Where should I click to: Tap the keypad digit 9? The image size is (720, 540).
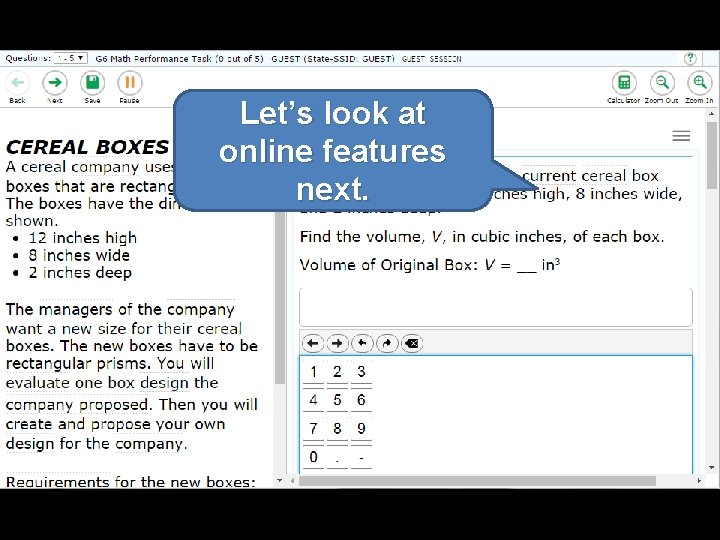coord(361,428)
